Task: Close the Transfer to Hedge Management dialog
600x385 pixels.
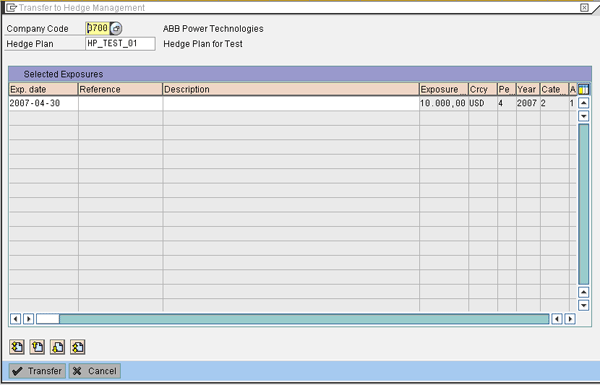Action: (584, 7)
